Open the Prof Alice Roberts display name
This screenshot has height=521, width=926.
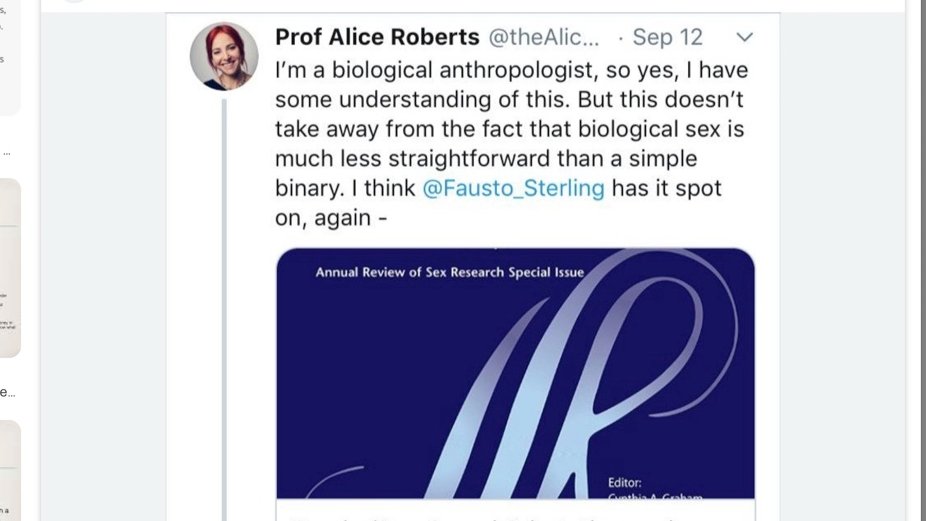click(x=377, y=37)
